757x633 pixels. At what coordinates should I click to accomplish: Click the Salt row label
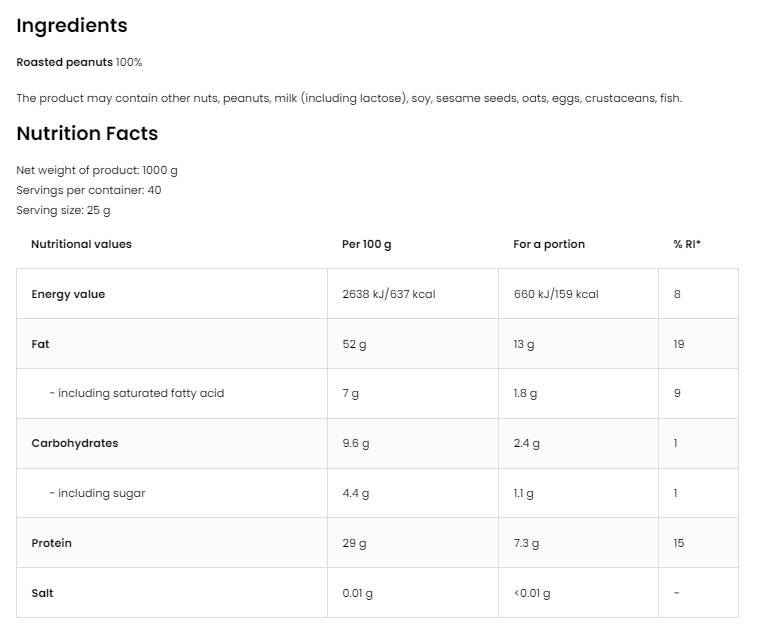click(x=42, y=593)
